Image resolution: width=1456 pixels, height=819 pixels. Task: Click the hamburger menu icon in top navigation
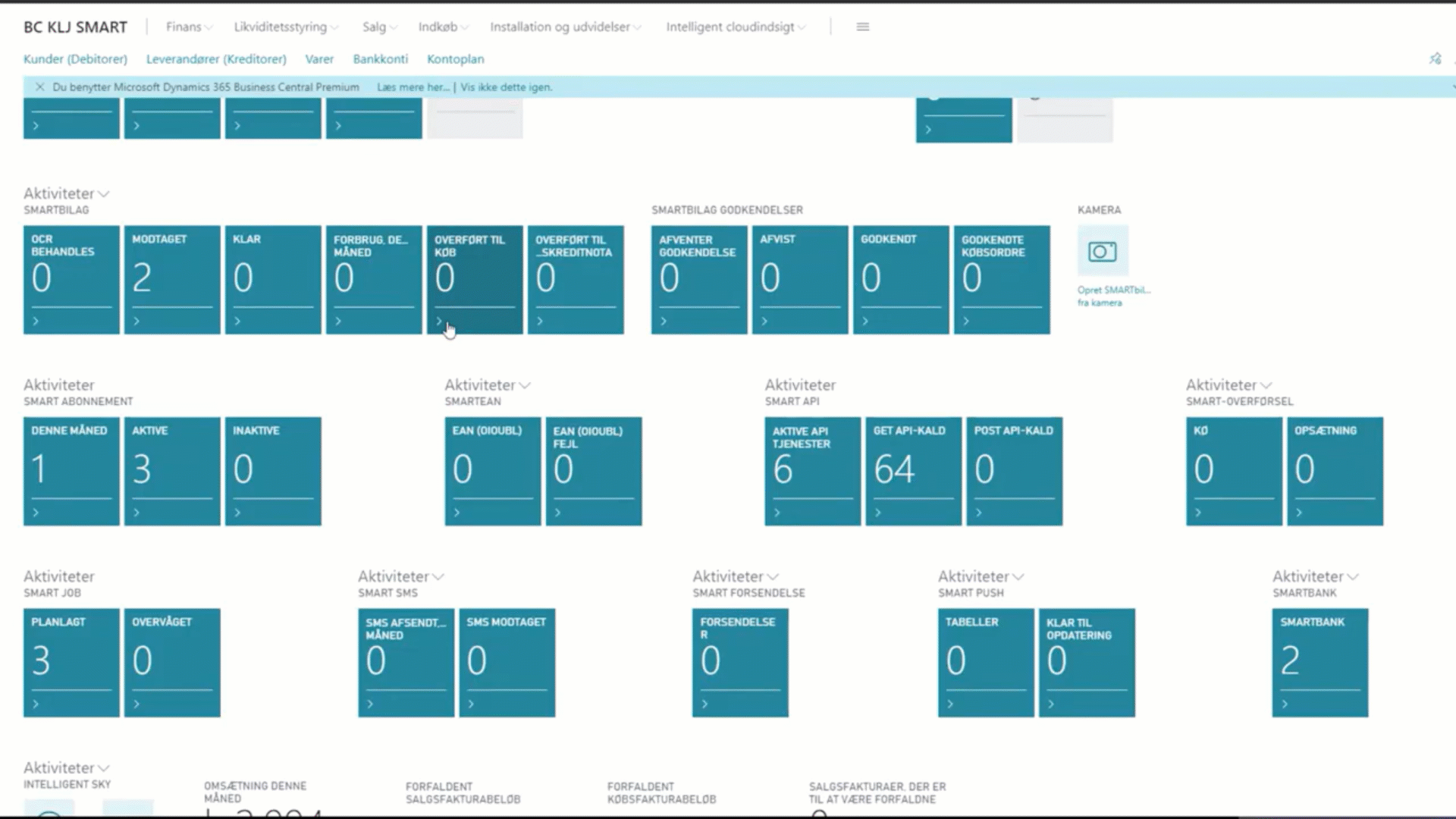[862, 27]
